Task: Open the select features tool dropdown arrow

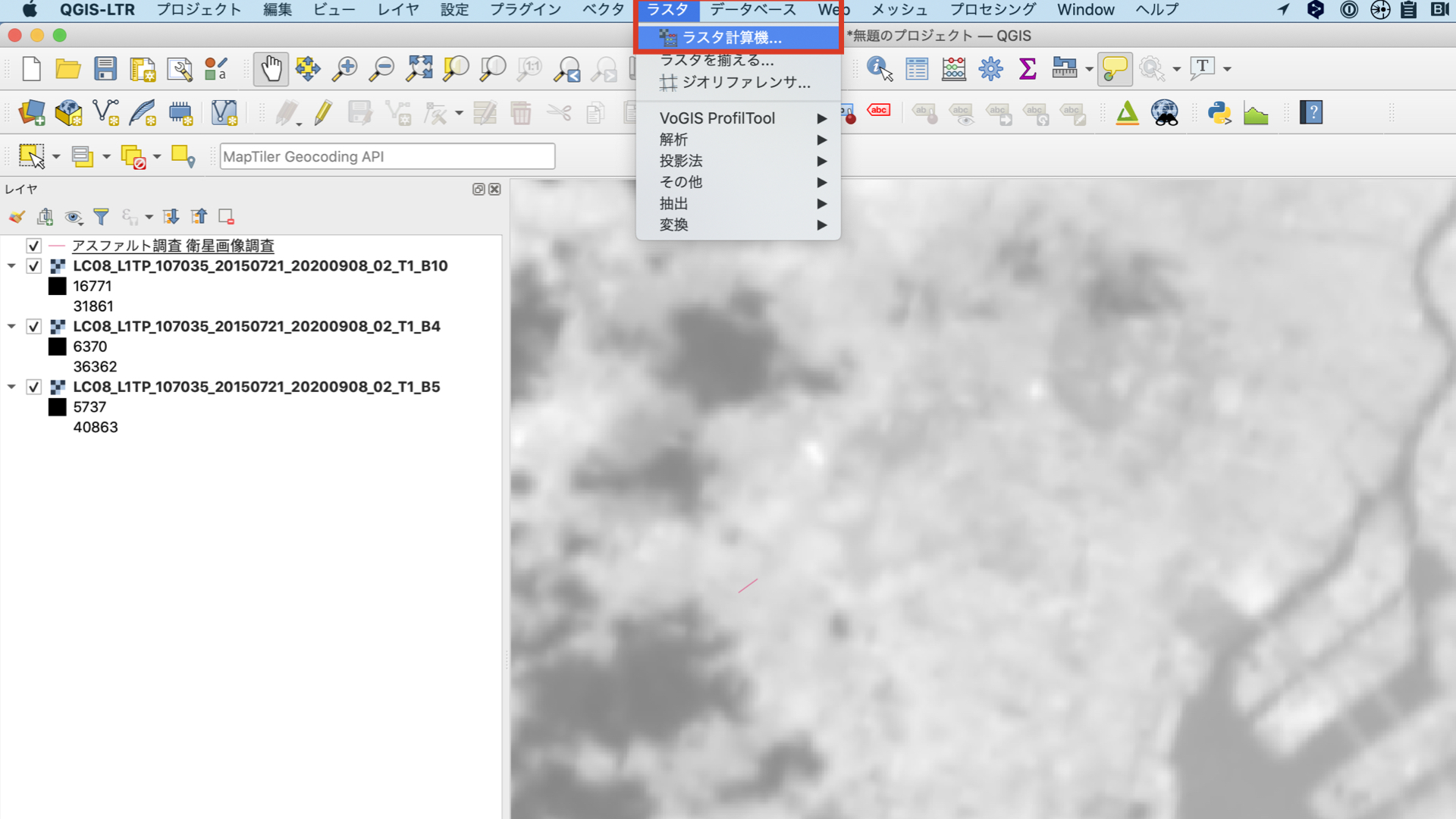Action: click(x=56, y=157)
